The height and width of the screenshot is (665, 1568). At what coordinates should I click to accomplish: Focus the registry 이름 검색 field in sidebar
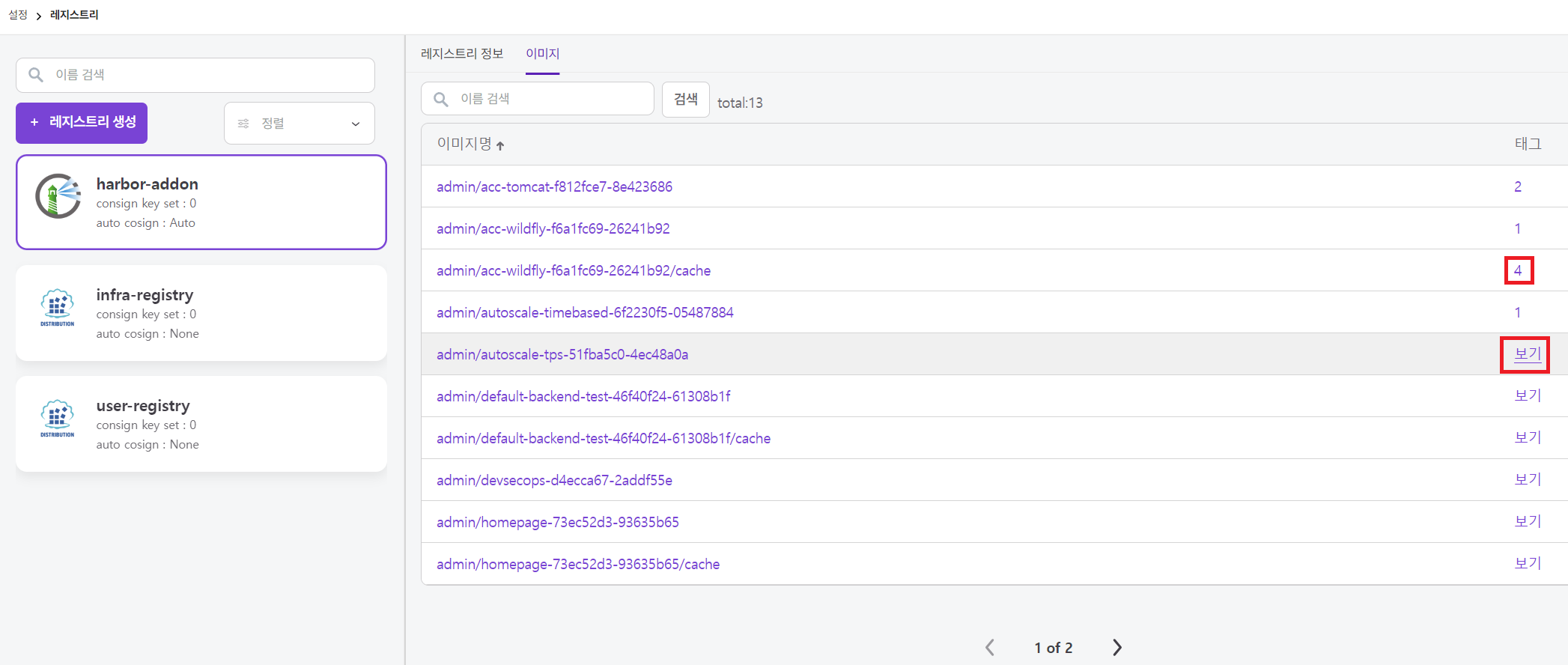195,75
